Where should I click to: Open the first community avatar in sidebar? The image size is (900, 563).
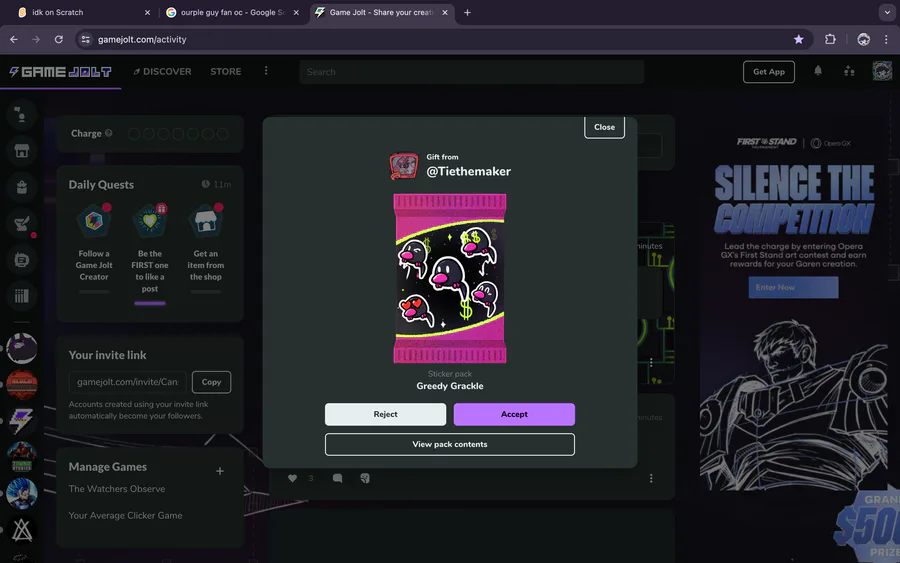point(22,348)
